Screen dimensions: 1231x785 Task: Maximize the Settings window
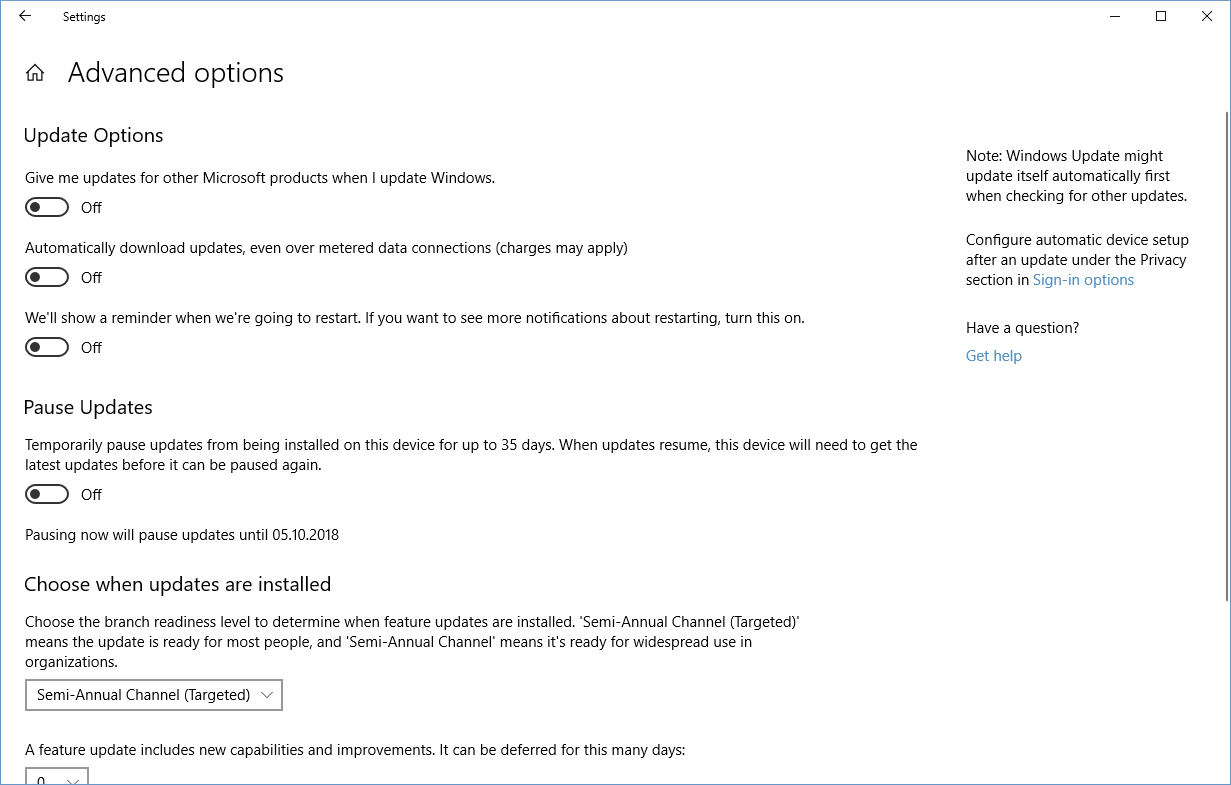tap(1161, 16)
